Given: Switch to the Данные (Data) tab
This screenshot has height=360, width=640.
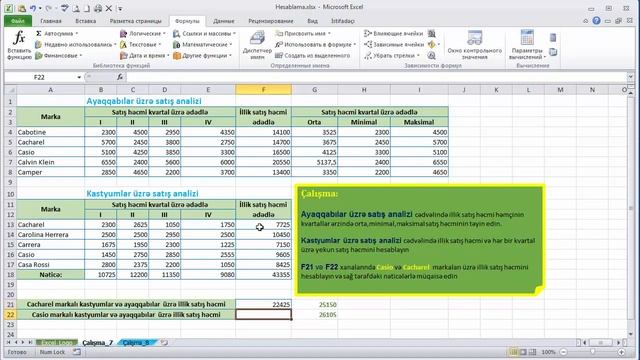Looking at the screenshot, I should [224, 21].
